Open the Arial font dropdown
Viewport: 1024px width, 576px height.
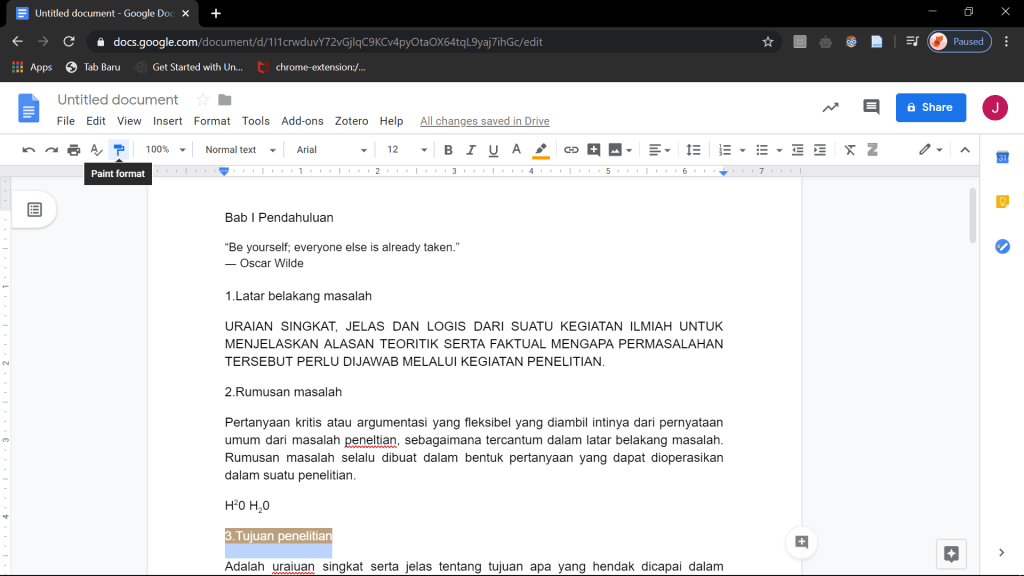pos(331,150)
